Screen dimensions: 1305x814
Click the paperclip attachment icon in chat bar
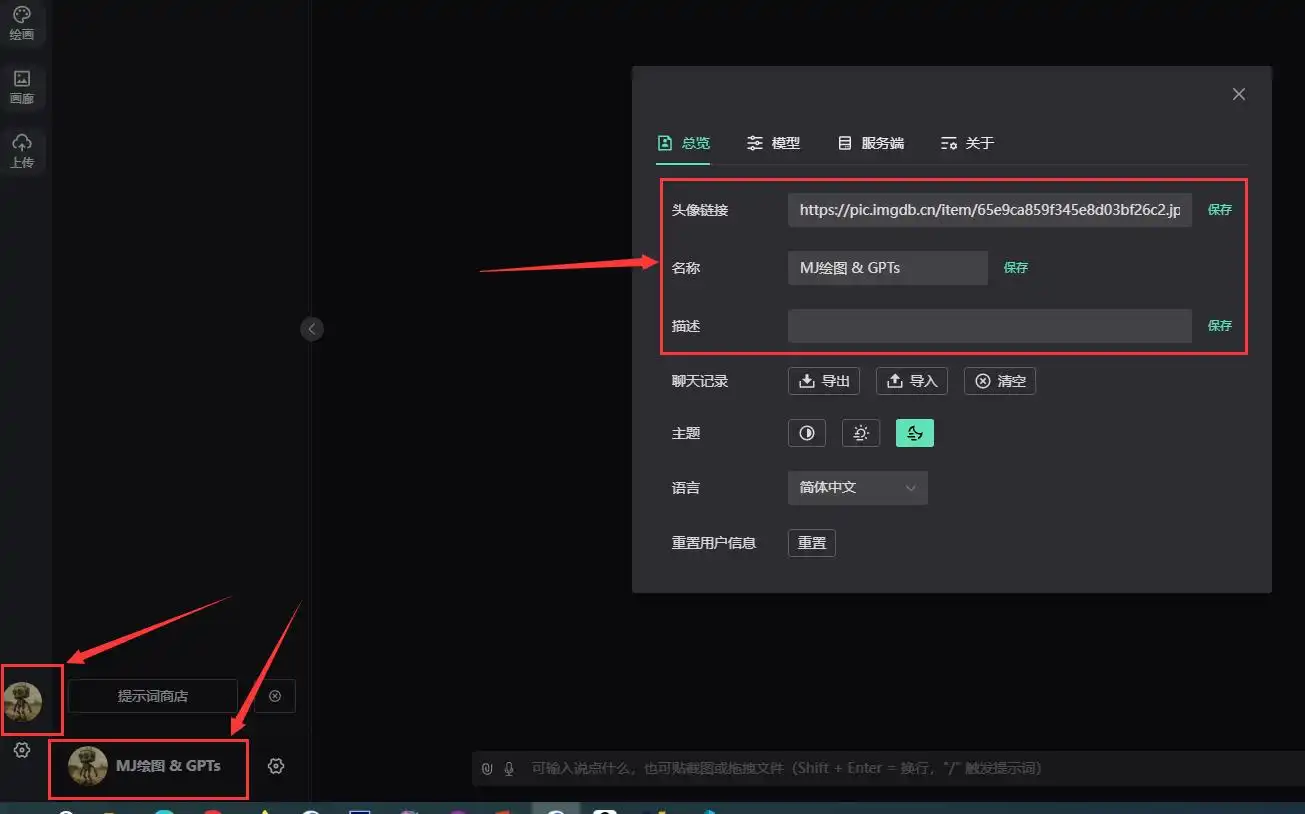pyautogui.click(x=486, y=768)
